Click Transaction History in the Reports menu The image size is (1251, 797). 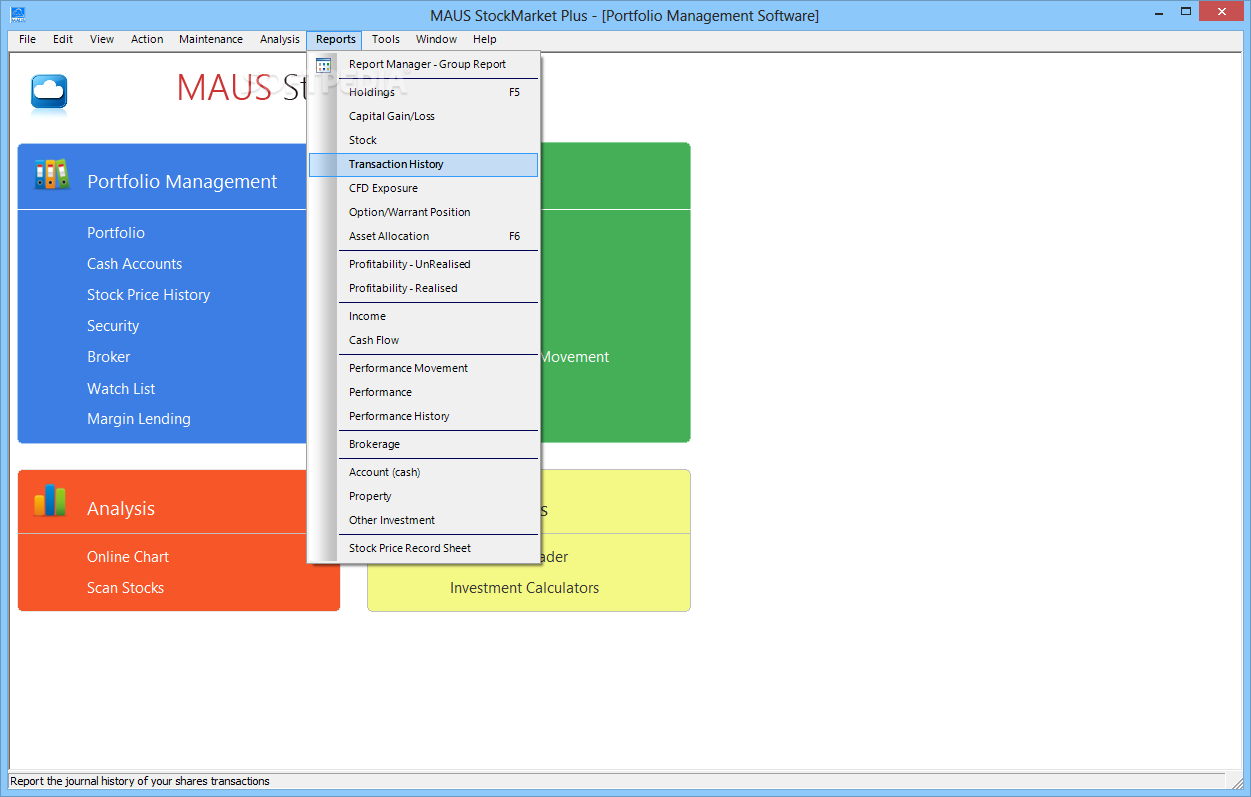423,164
